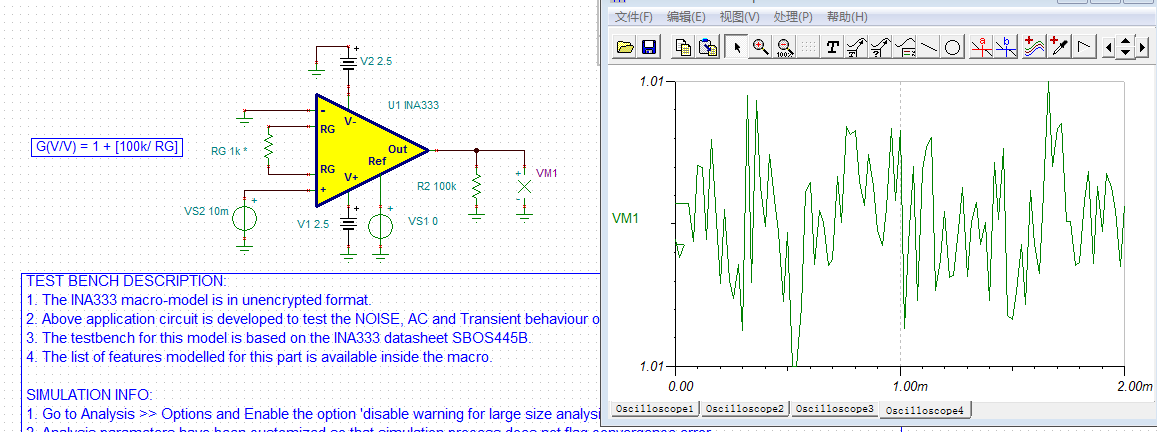
Task: Click the add more curves icon
Action: click(x=1033, y=48)
